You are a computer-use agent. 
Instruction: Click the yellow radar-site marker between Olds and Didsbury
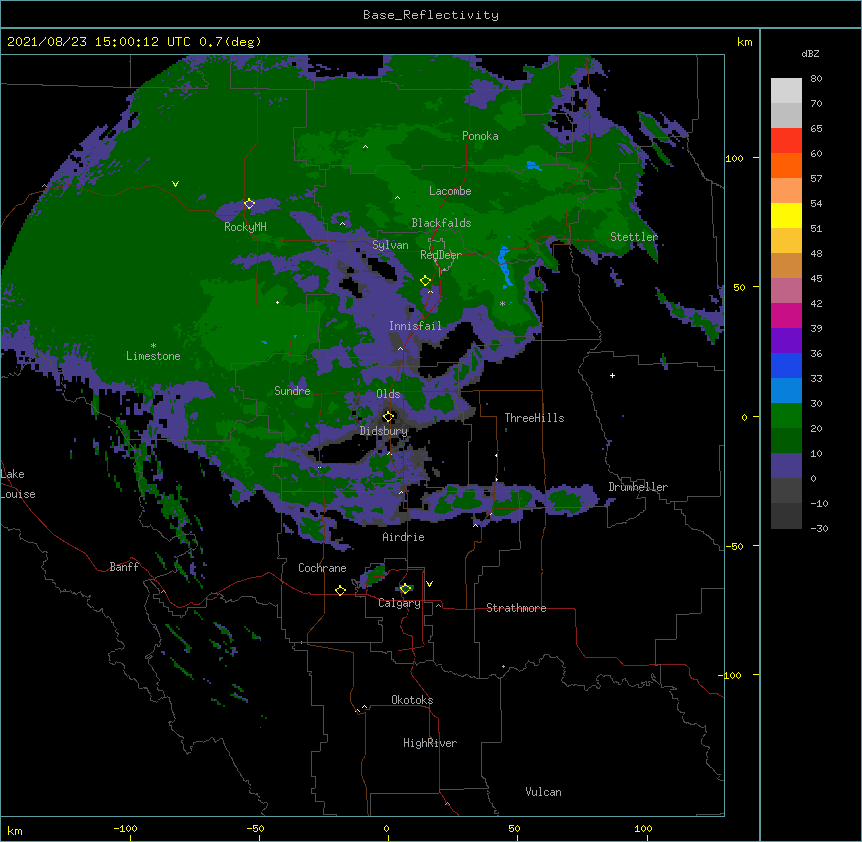tap(389, 416)
